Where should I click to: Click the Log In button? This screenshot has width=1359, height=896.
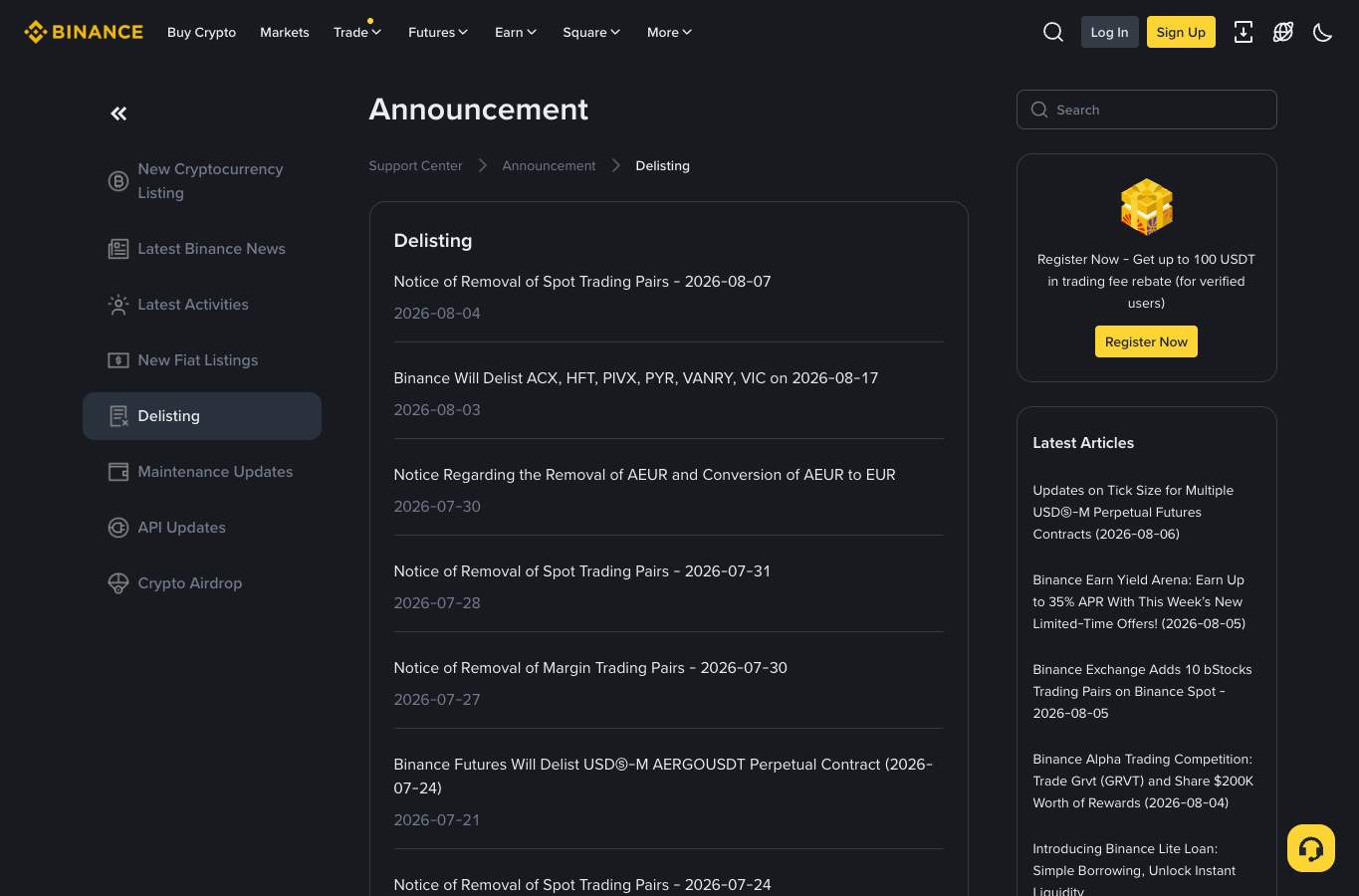(x=1110, y=32)
